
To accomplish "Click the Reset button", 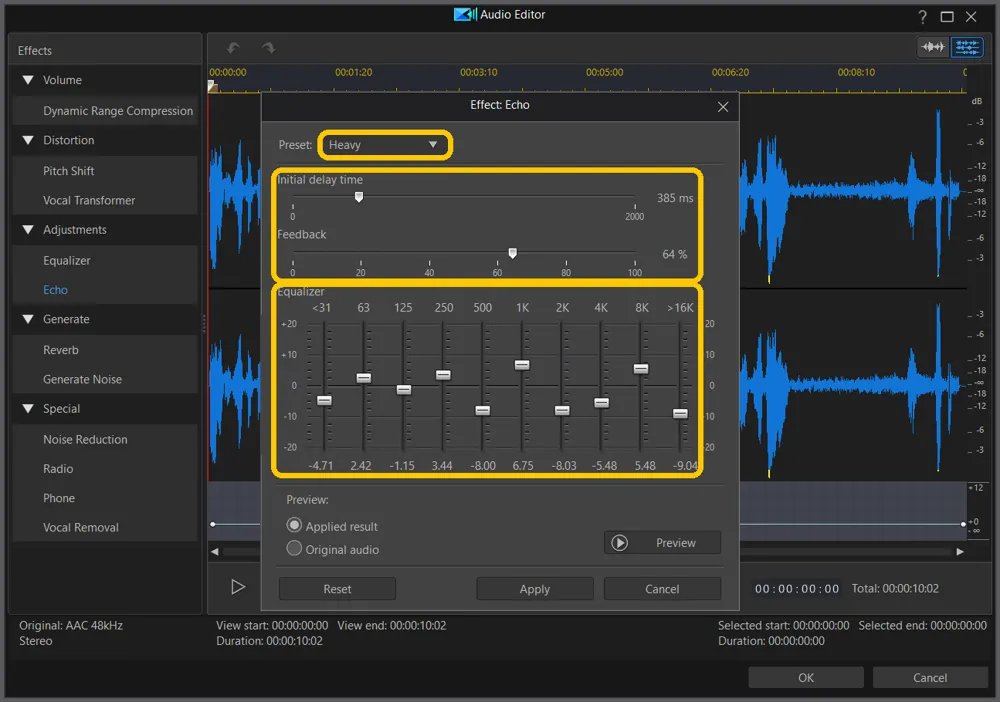I will click(x=337, y=589).
